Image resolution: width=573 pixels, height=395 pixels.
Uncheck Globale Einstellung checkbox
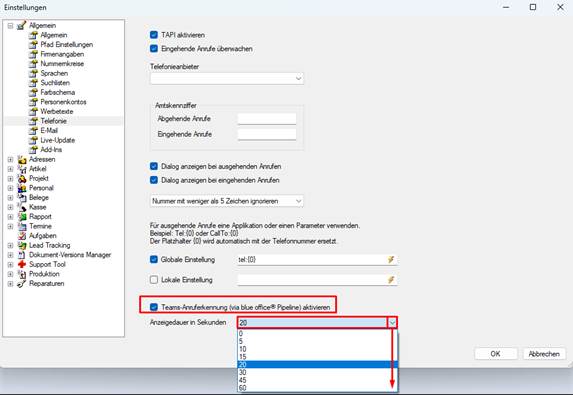154,259
